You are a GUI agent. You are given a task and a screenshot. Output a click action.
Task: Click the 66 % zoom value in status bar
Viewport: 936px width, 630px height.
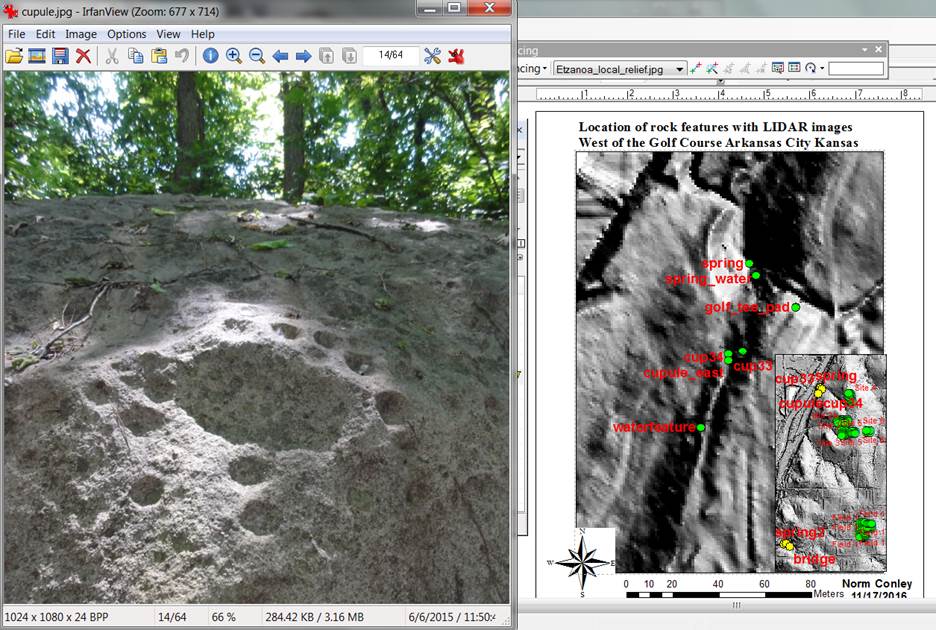[x=224, y=617]
